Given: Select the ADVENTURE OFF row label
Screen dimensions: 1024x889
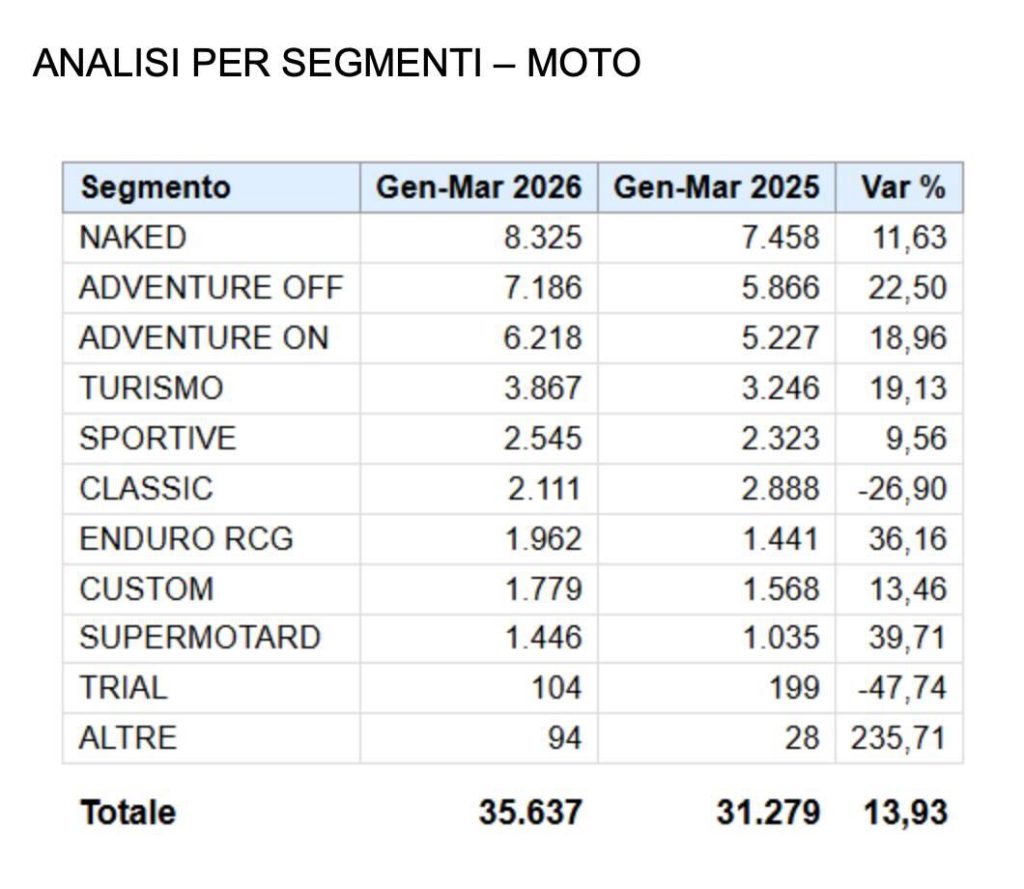Looking at the screenshot, I should (x=210, y=288).
